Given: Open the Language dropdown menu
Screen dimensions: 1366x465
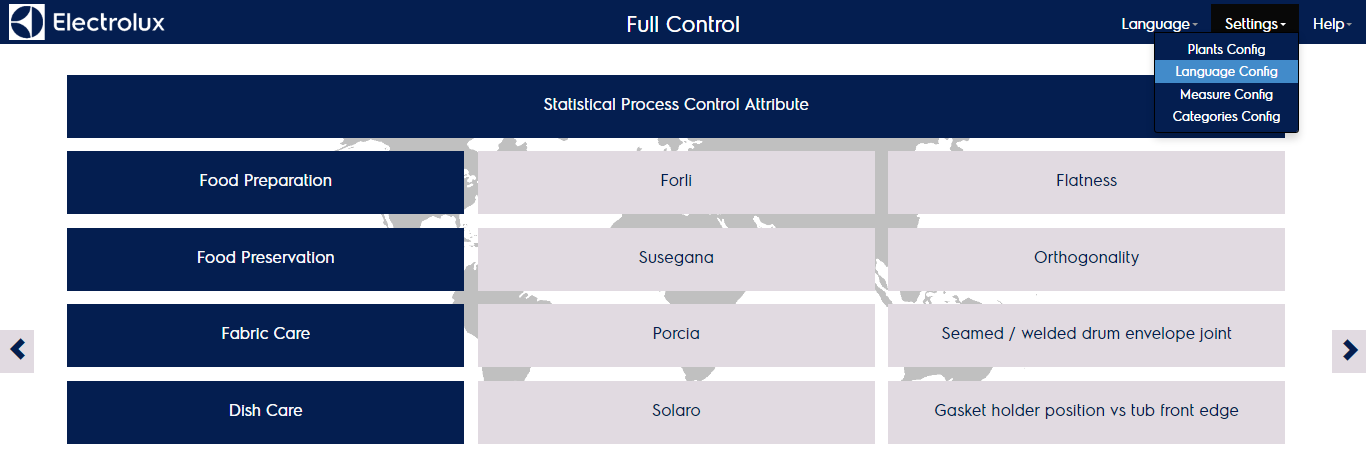Looking at the screenshot, I should 1159,24.
